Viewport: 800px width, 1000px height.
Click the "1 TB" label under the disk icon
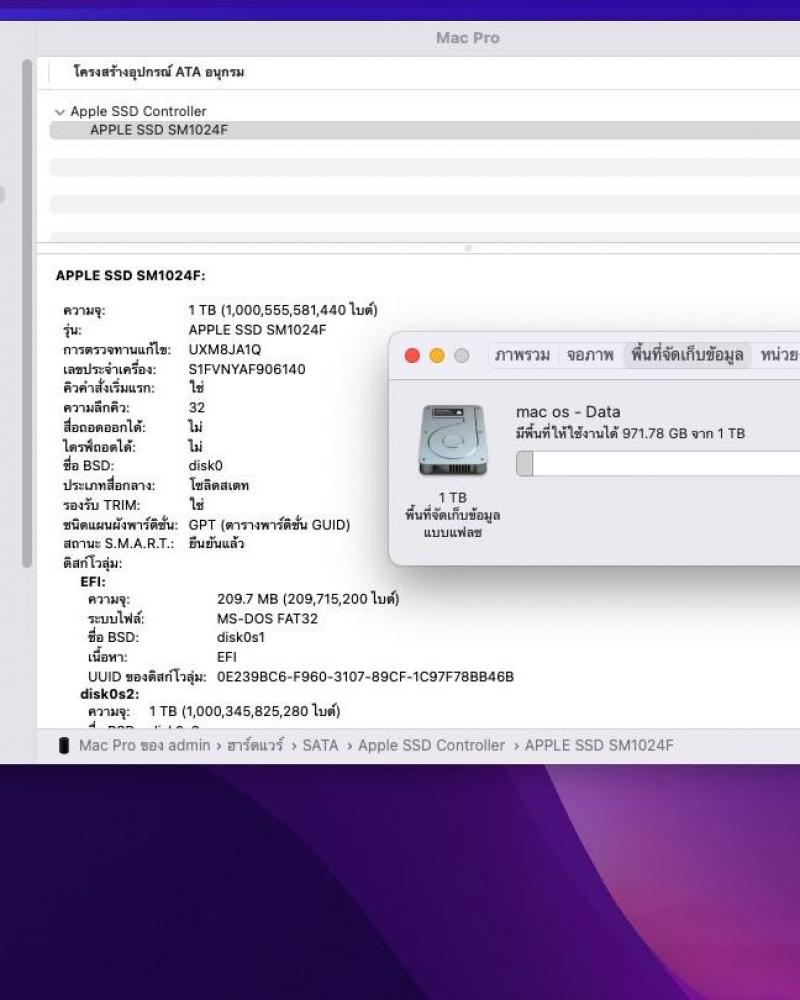[x=452, y=497]
